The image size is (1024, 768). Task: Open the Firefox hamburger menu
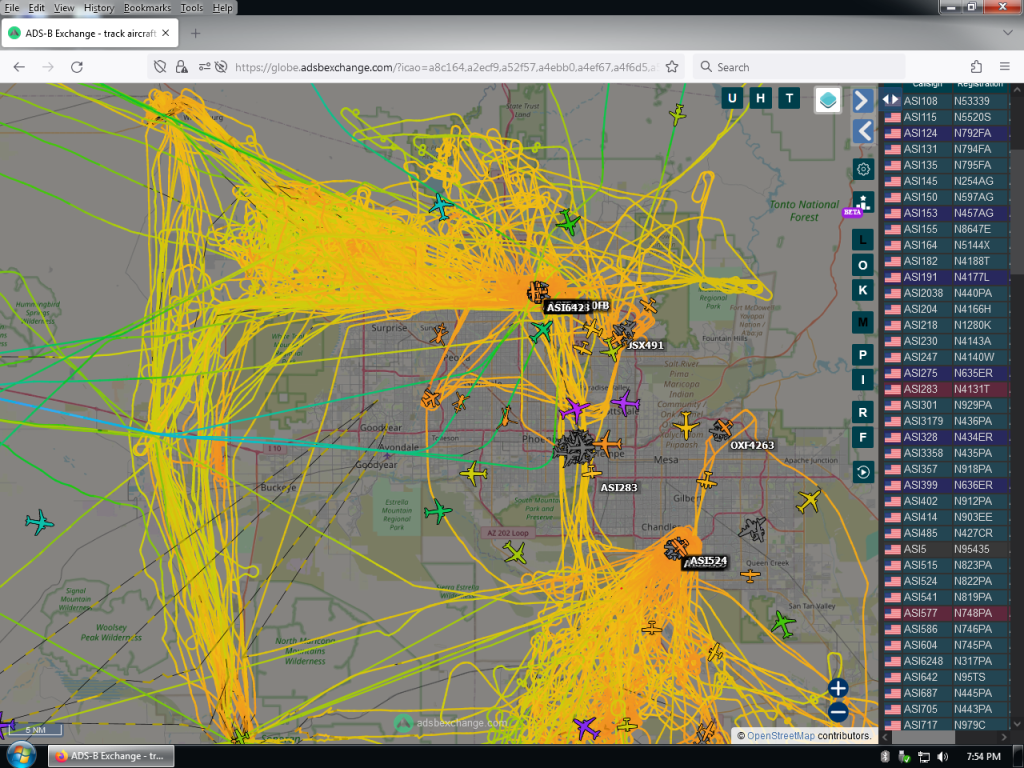click(x=1004, y=67)
